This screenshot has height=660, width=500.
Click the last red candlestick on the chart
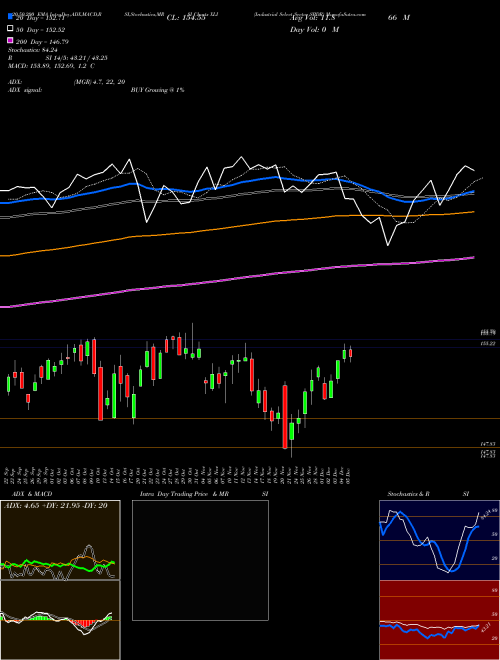pos(350,354)
